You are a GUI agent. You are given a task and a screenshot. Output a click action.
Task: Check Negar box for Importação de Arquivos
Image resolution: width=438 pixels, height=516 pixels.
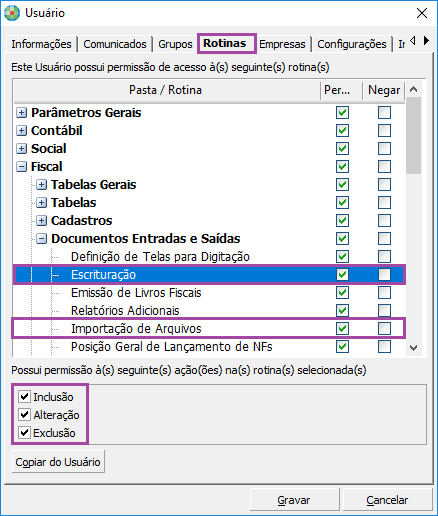pyautogui.click(x=384, y=329)
